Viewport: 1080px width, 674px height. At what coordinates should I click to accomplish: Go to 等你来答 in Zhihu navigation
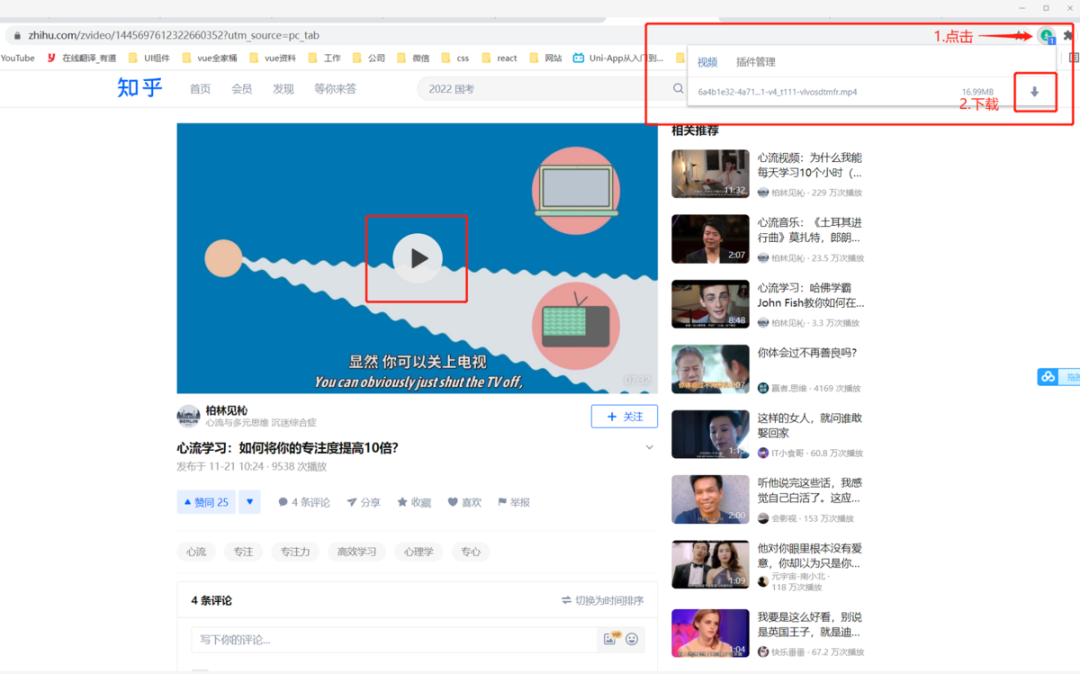(x=335, y=89)
